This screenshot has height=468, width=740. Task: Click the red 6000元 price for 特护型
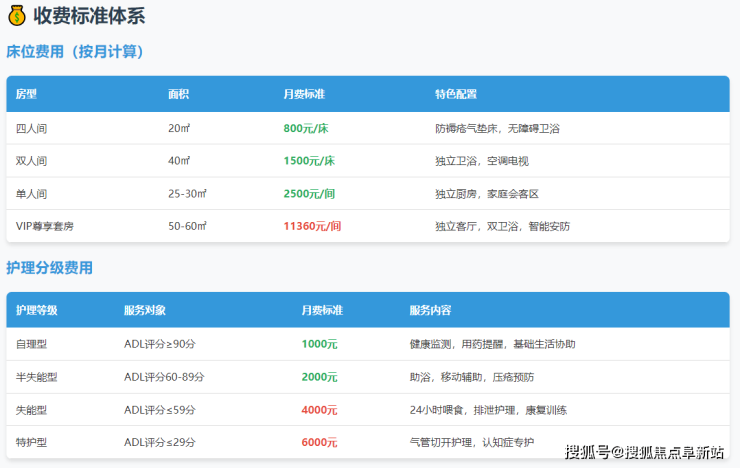(319, 442)
